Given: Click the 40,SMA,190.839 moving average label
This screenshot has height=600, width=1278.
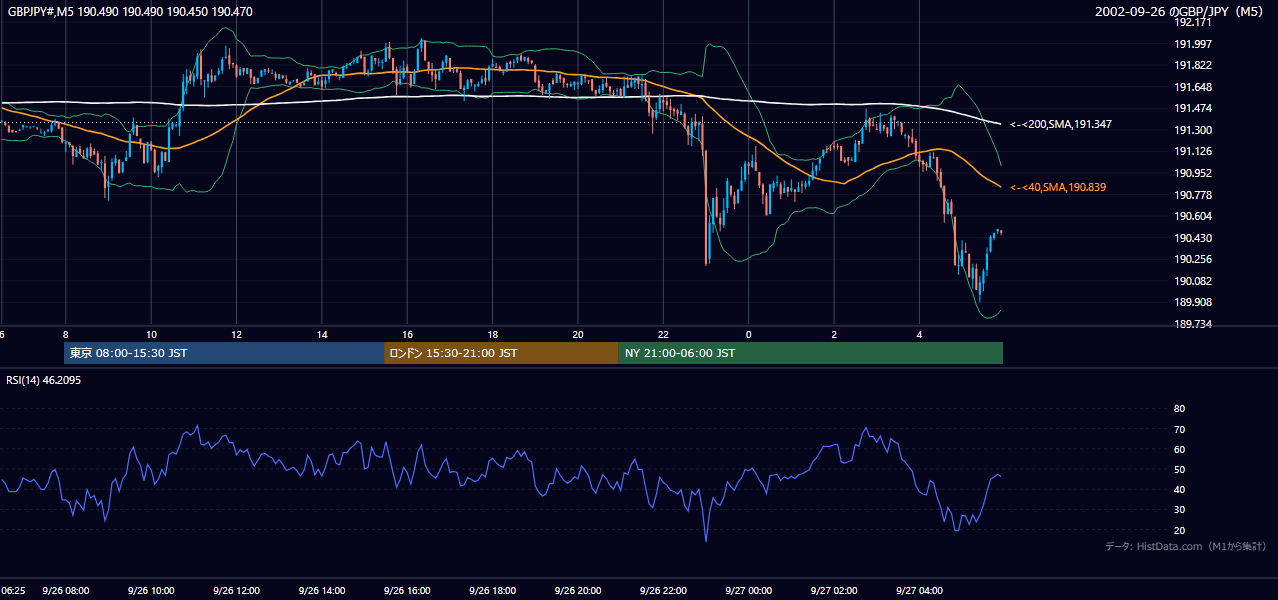Looking at the screenshot, I should pyautogui.click(x=1058, y=187).
